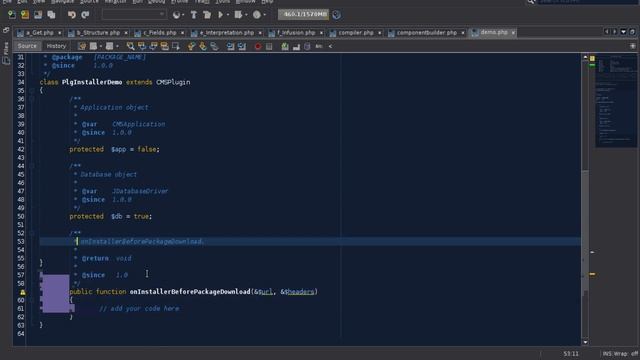Open the project configuration combo box
The width and height of the screenshot is (640, 360).
click(x=134, y=15)
